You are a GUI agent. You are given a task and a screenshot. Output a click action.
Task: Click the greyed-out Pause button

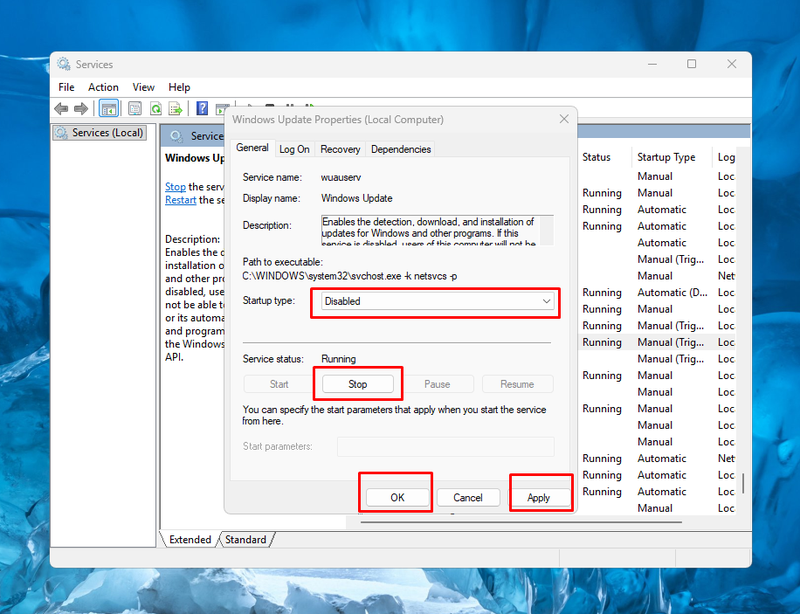tap(437, 384)
